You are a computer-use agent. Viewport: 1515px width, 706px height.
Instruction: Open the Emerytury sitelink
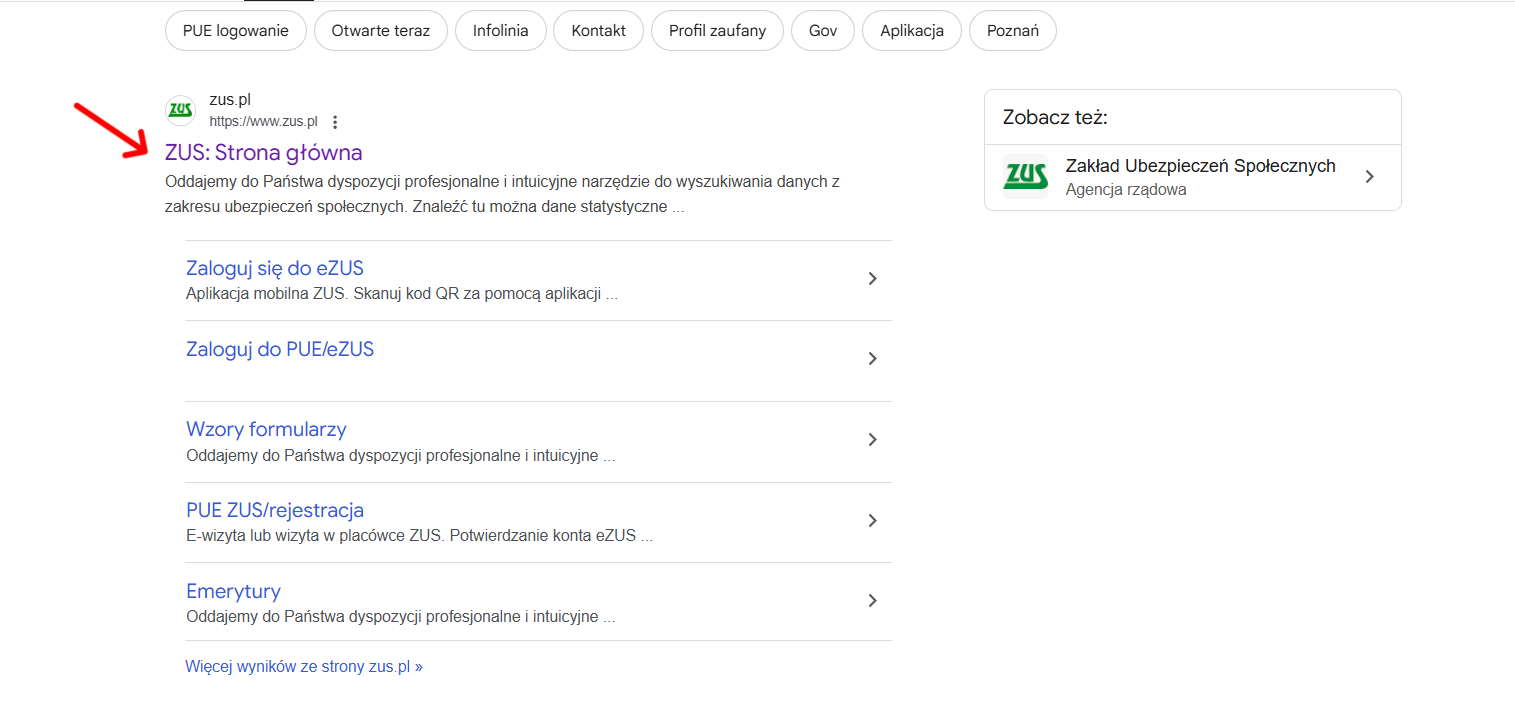coord(233,591)
